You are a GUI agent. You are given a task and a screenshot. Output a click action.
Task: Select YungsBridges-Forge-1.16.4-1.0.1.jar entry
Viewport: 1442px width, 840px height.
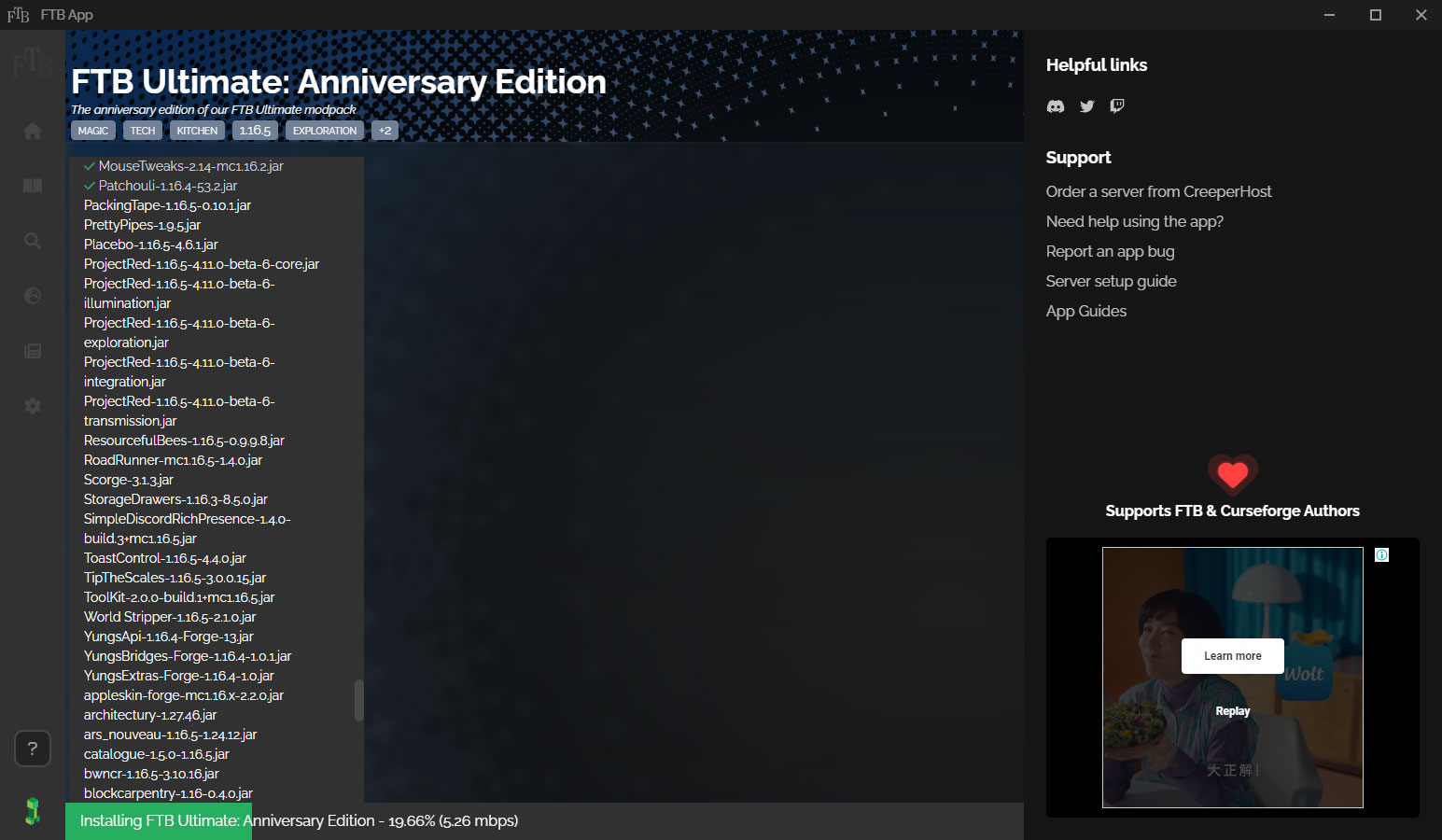click(x=188, y=656)
